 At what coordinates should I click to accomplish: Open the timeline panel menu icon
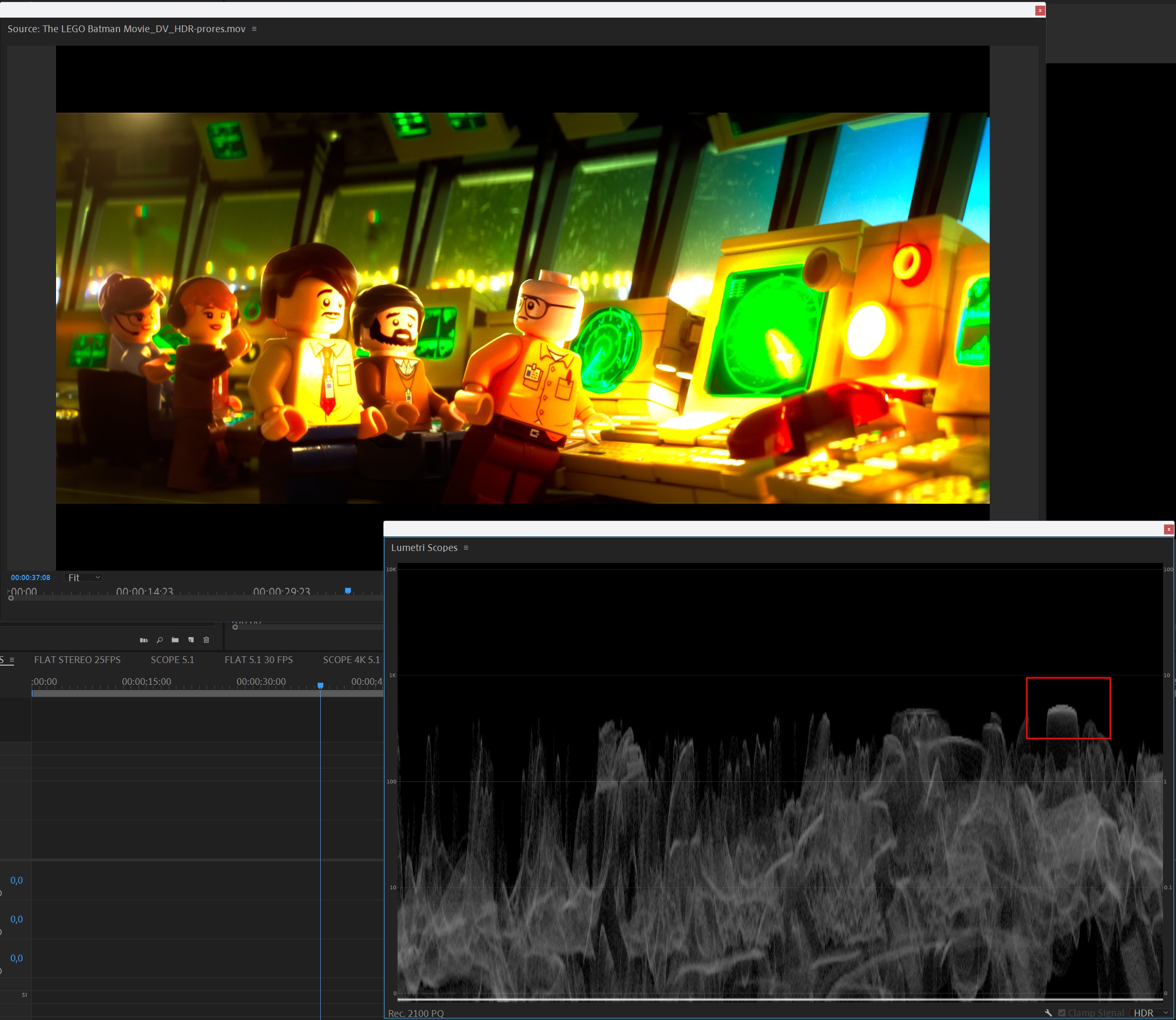pos(11,660)
